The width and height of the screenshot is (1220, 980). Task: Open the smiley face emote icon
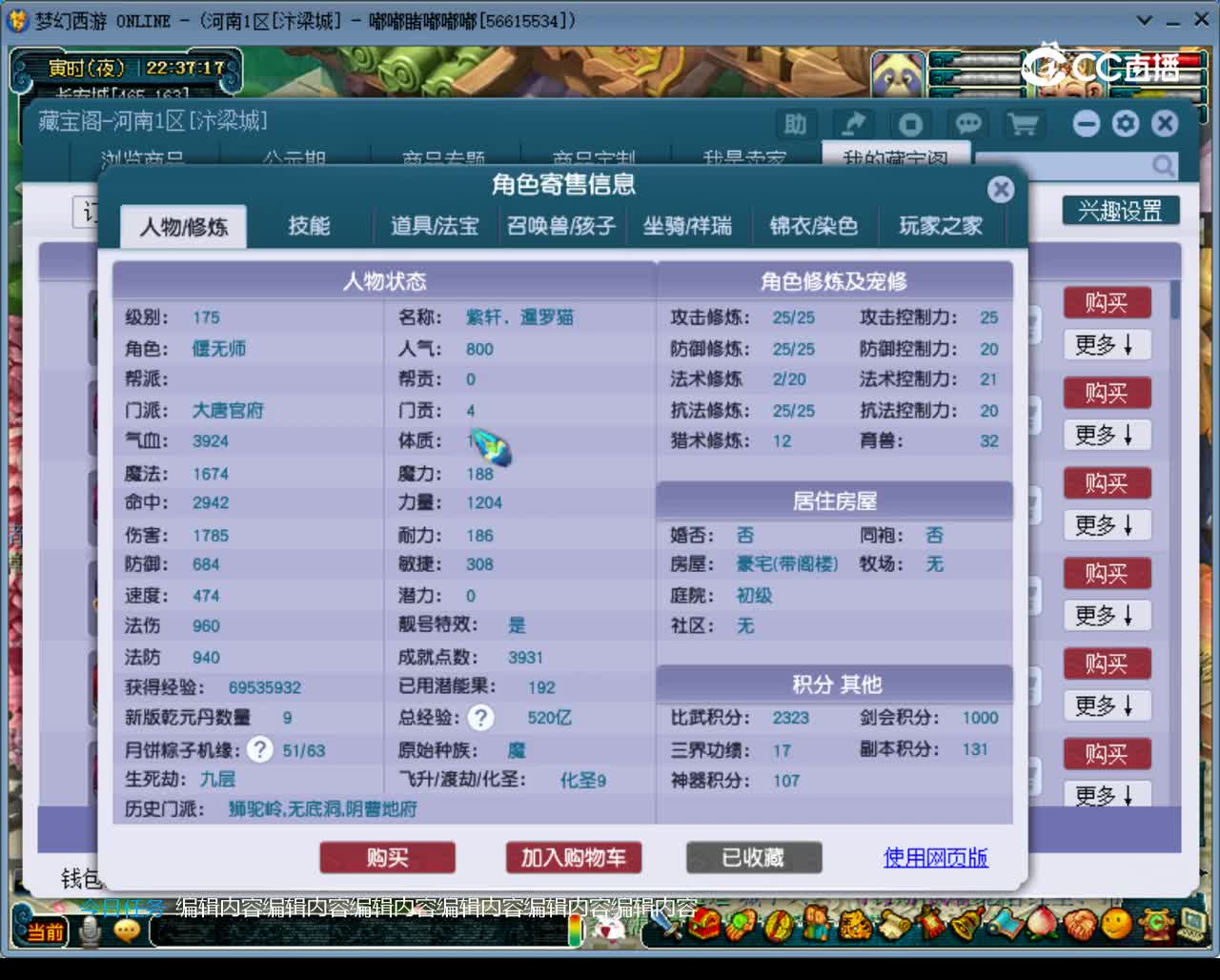1116,923
